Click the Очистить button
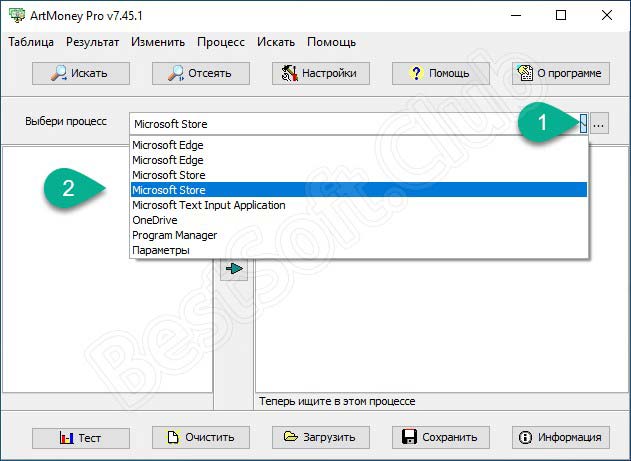Image resolution: width=631 pixels, height=461 pixels. point(201,437)
